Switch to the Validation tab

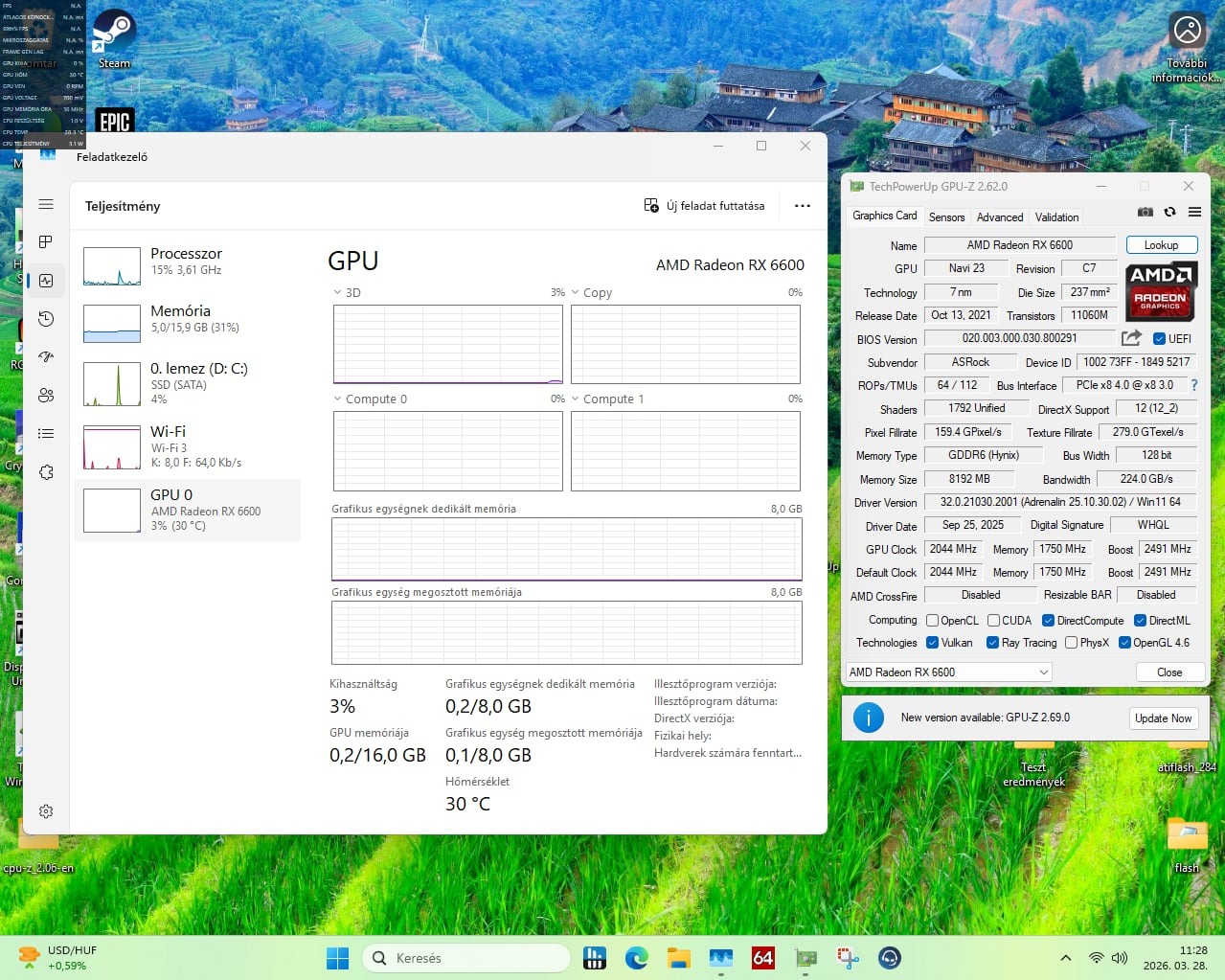1056,217
